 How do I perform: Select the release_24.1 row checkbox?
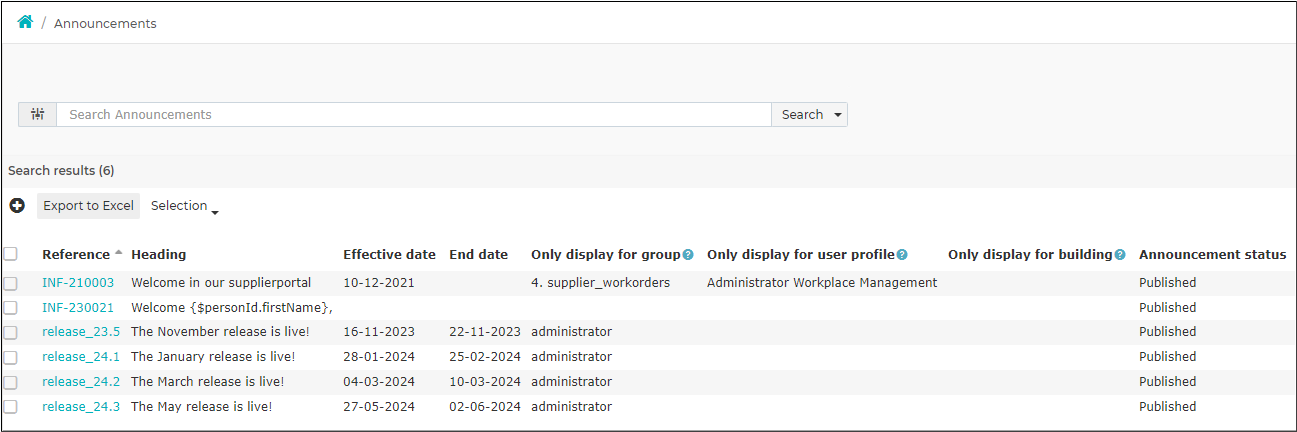[x=11, y=357]
